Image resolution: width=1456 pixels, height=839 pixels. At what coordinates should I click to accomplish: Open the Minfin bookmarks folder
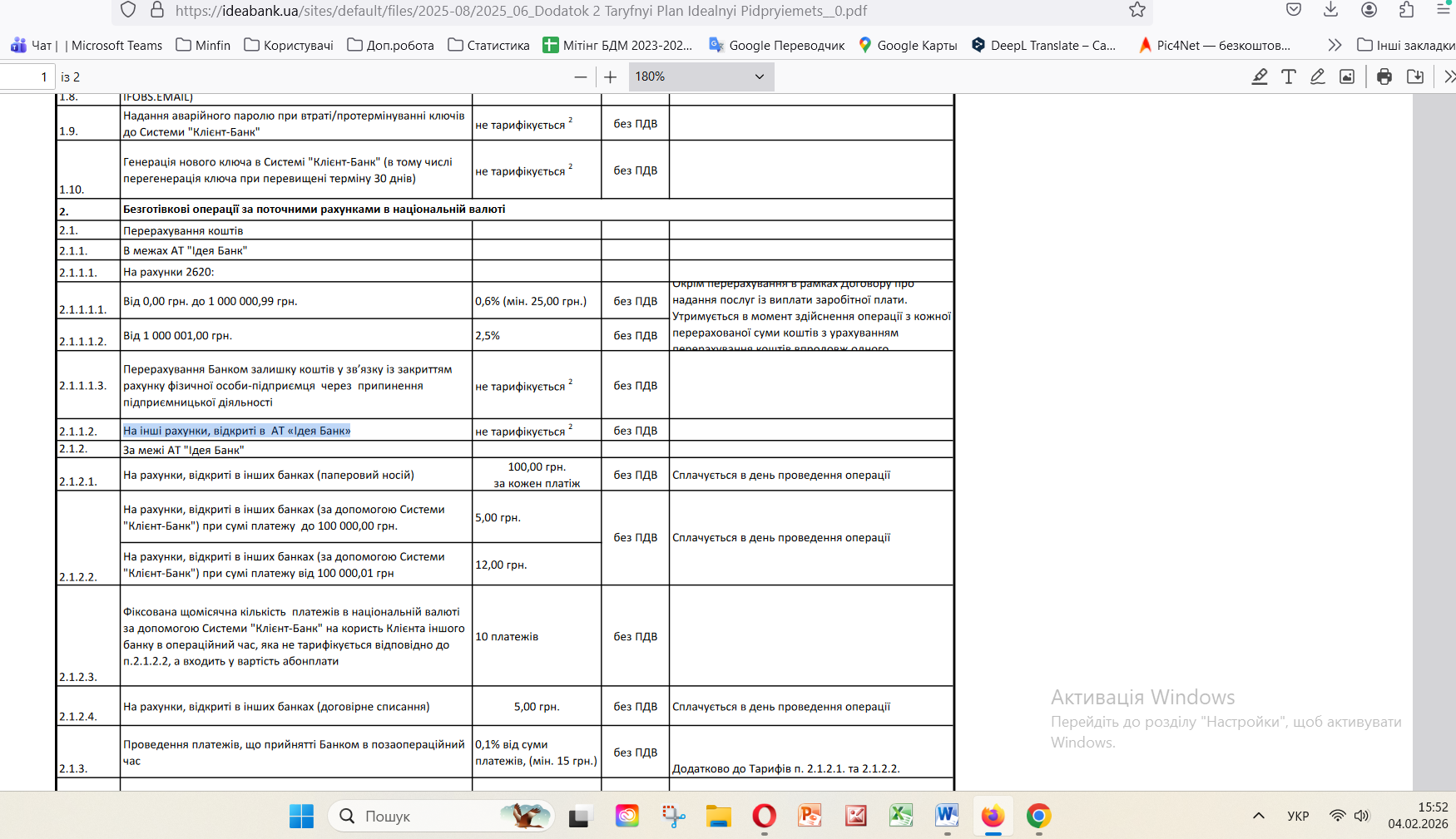coord(203,45)
